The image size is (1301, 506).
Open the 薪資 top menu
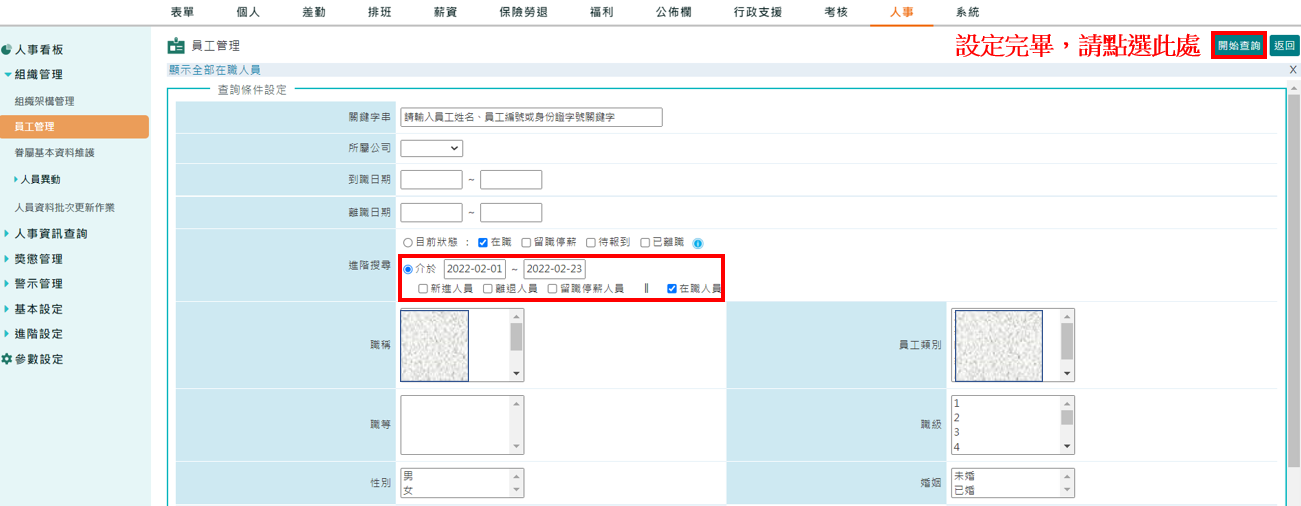[x=445, y=12]
